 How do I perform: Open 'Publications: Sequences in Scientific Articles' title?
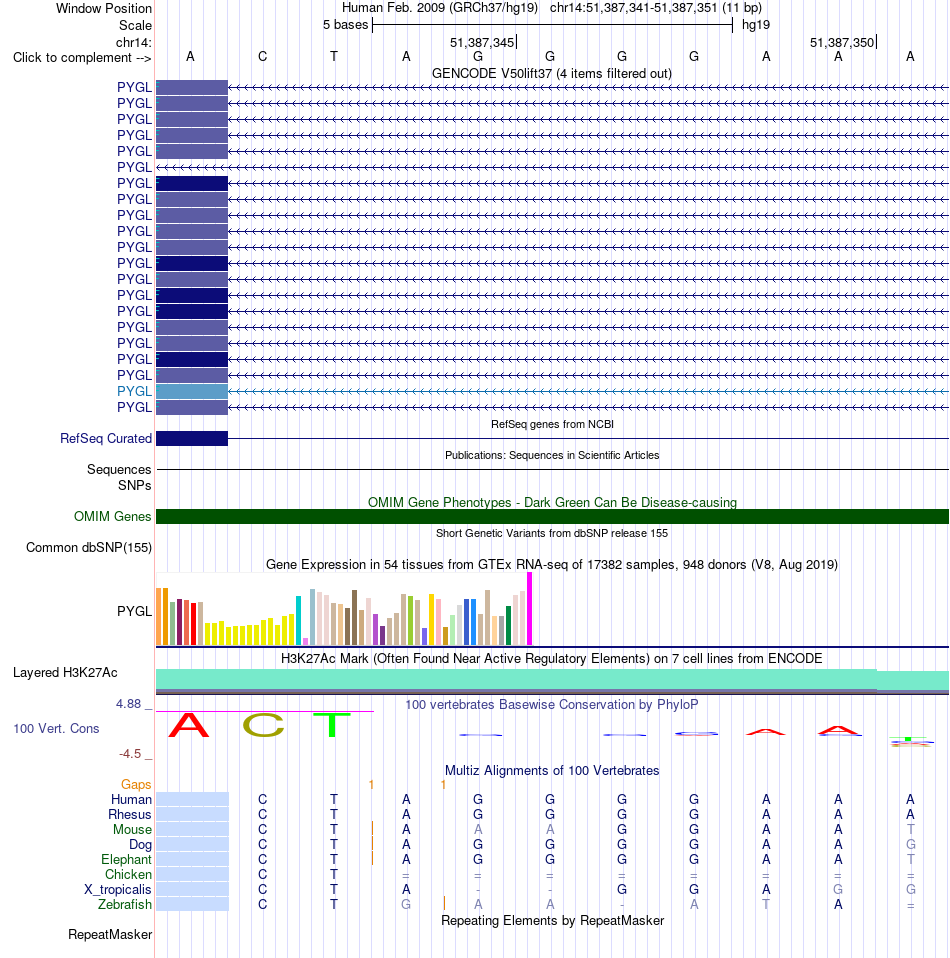tap(552, 455)
